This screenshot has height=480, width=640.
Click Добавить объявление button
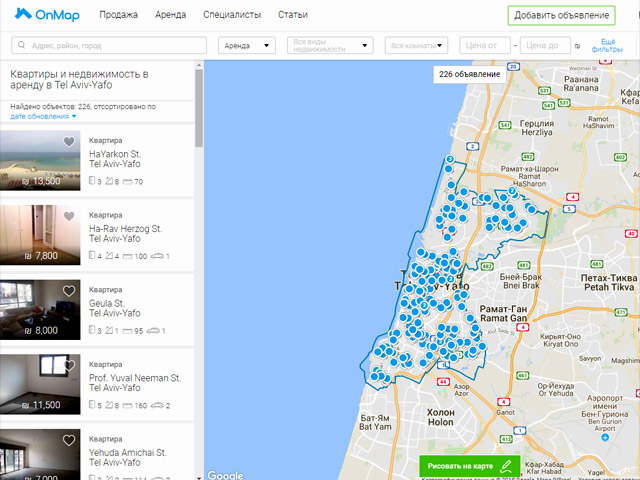point(562,16)
